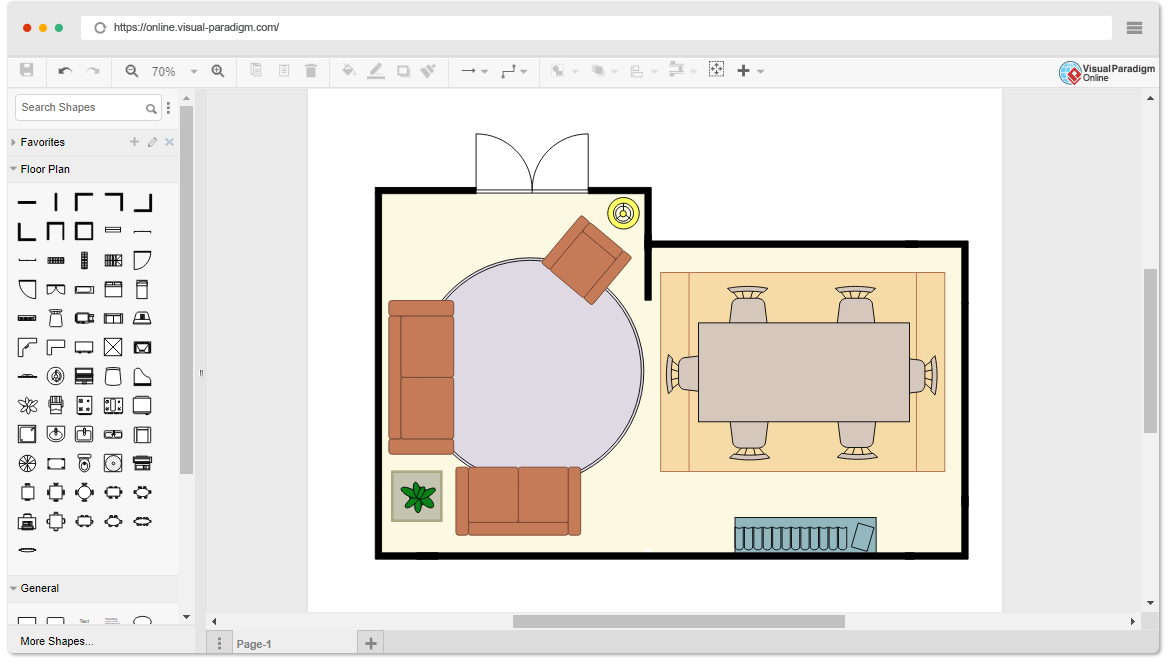Select the angled armchair on canvas

(x=587, y=260)
